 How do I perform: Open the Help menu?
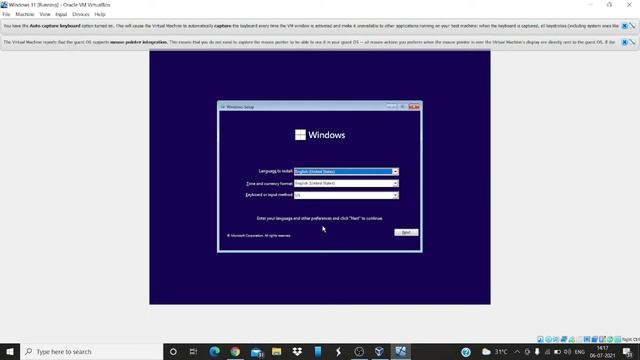click(100, 14)
